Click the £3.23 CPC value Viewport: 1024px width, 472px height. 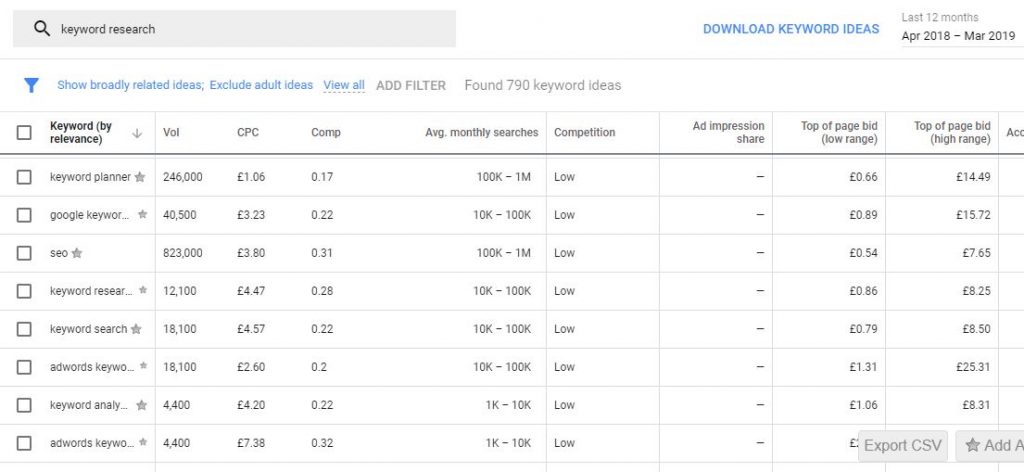(251, 215)
